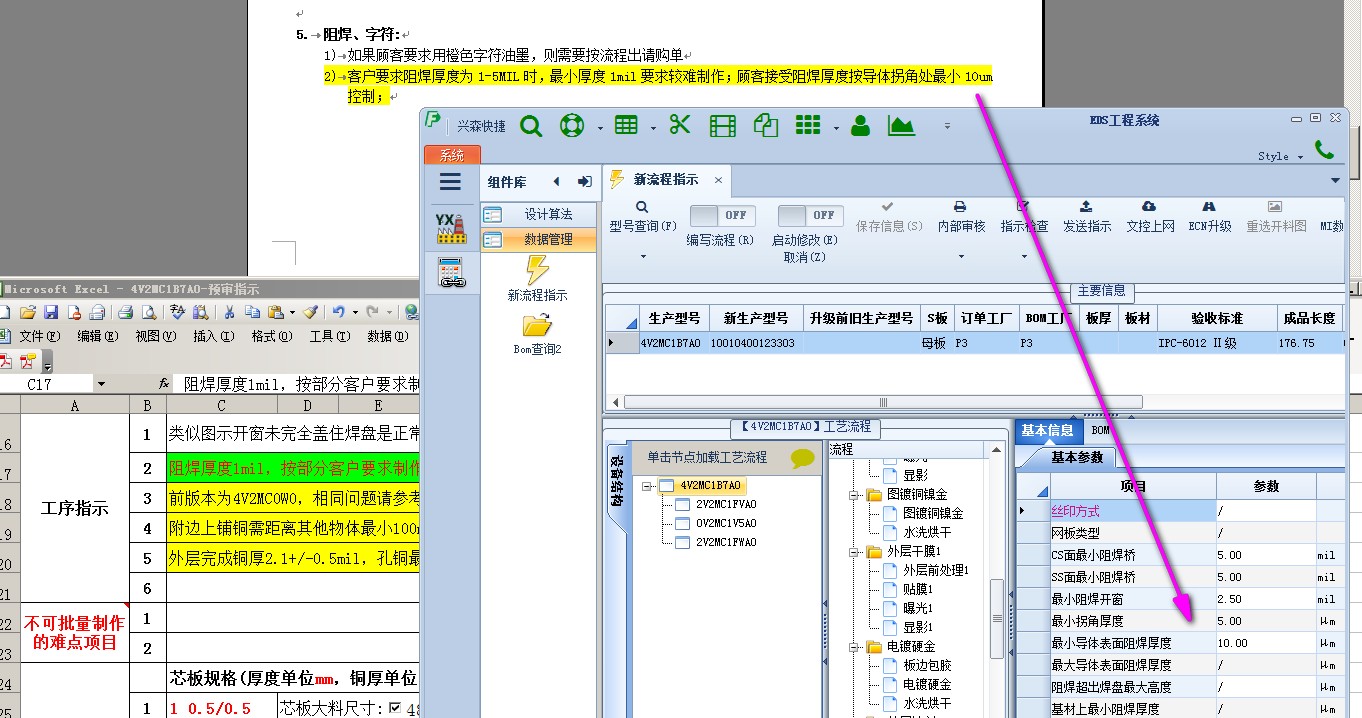Viewport: 1362px width, 718px height.
Task: Open the Bom查询2 folder icon
Action: coord(537,325)
